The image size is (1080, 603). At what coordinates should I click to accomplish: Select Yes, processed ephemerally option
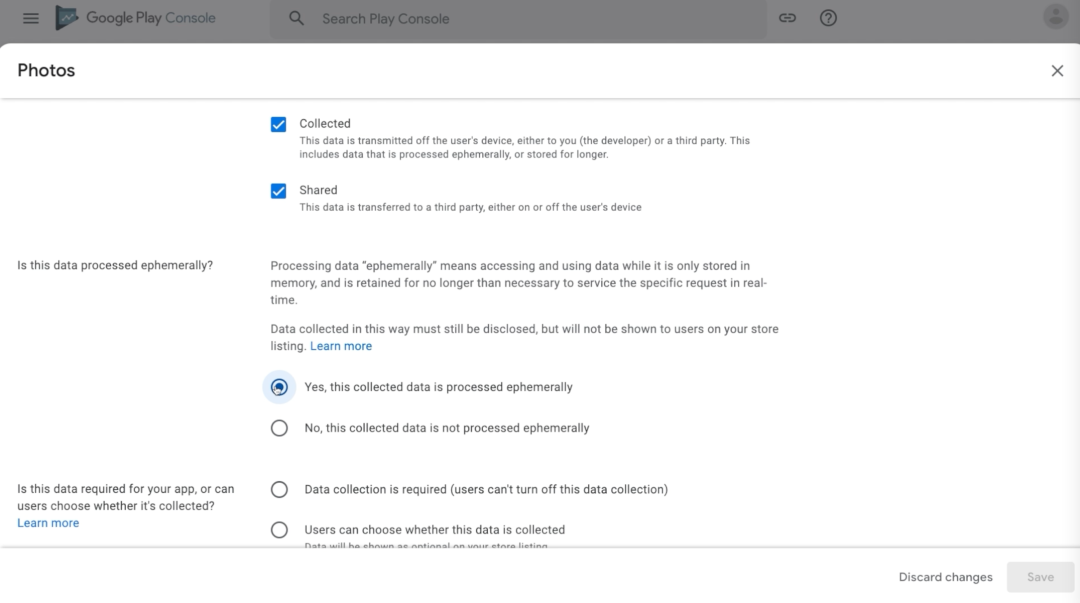[x=279, y=387]
